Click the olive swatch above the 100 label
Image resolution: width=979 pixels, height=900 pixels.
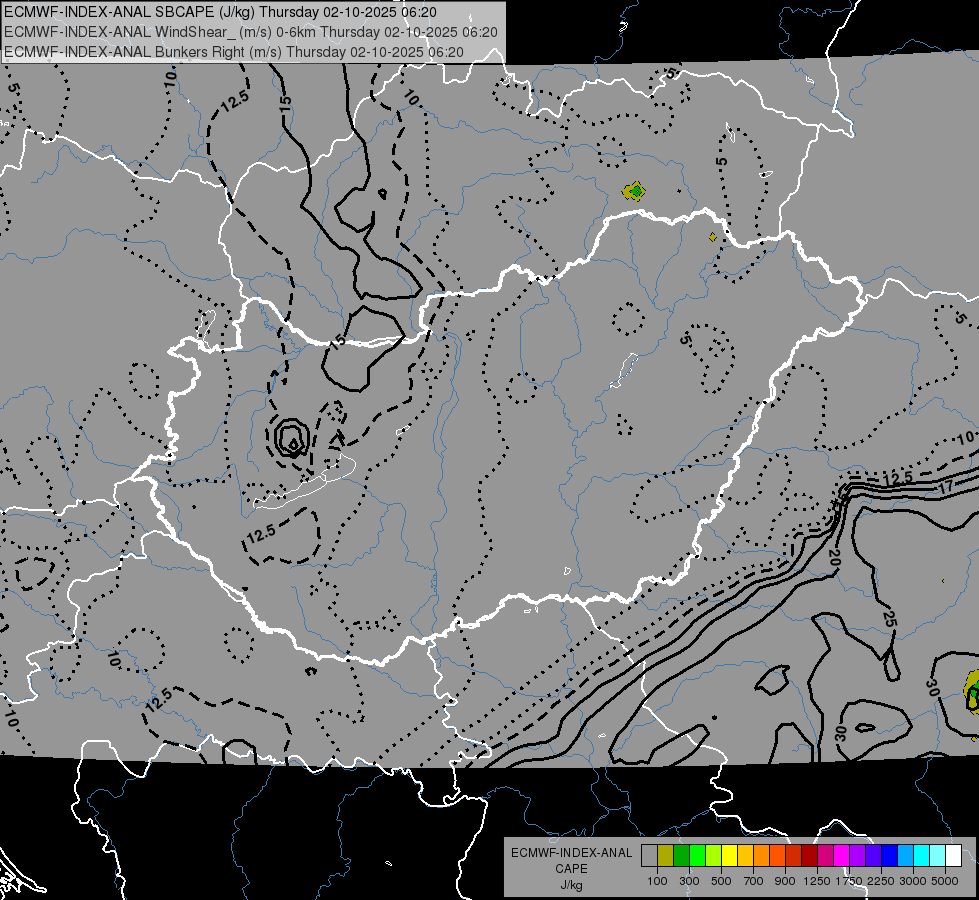point(666,855)
